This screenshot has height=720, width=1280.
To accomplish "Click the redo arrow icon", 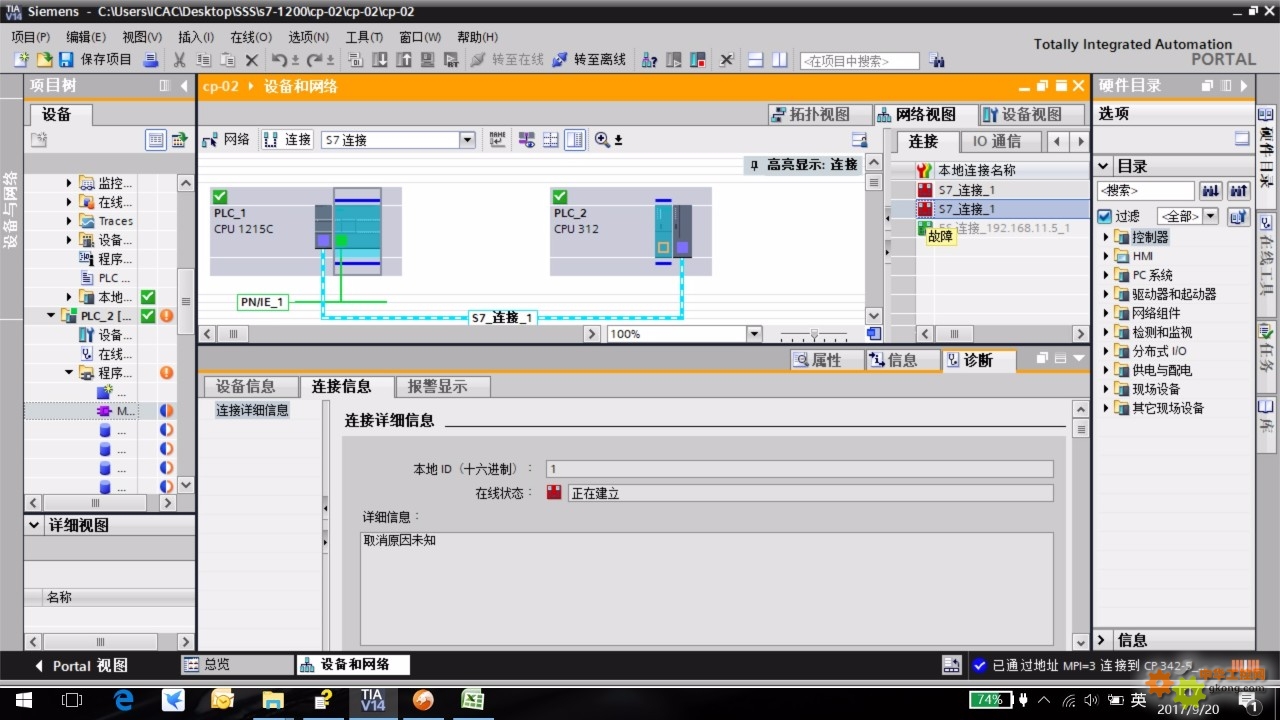I will [315, 60].
